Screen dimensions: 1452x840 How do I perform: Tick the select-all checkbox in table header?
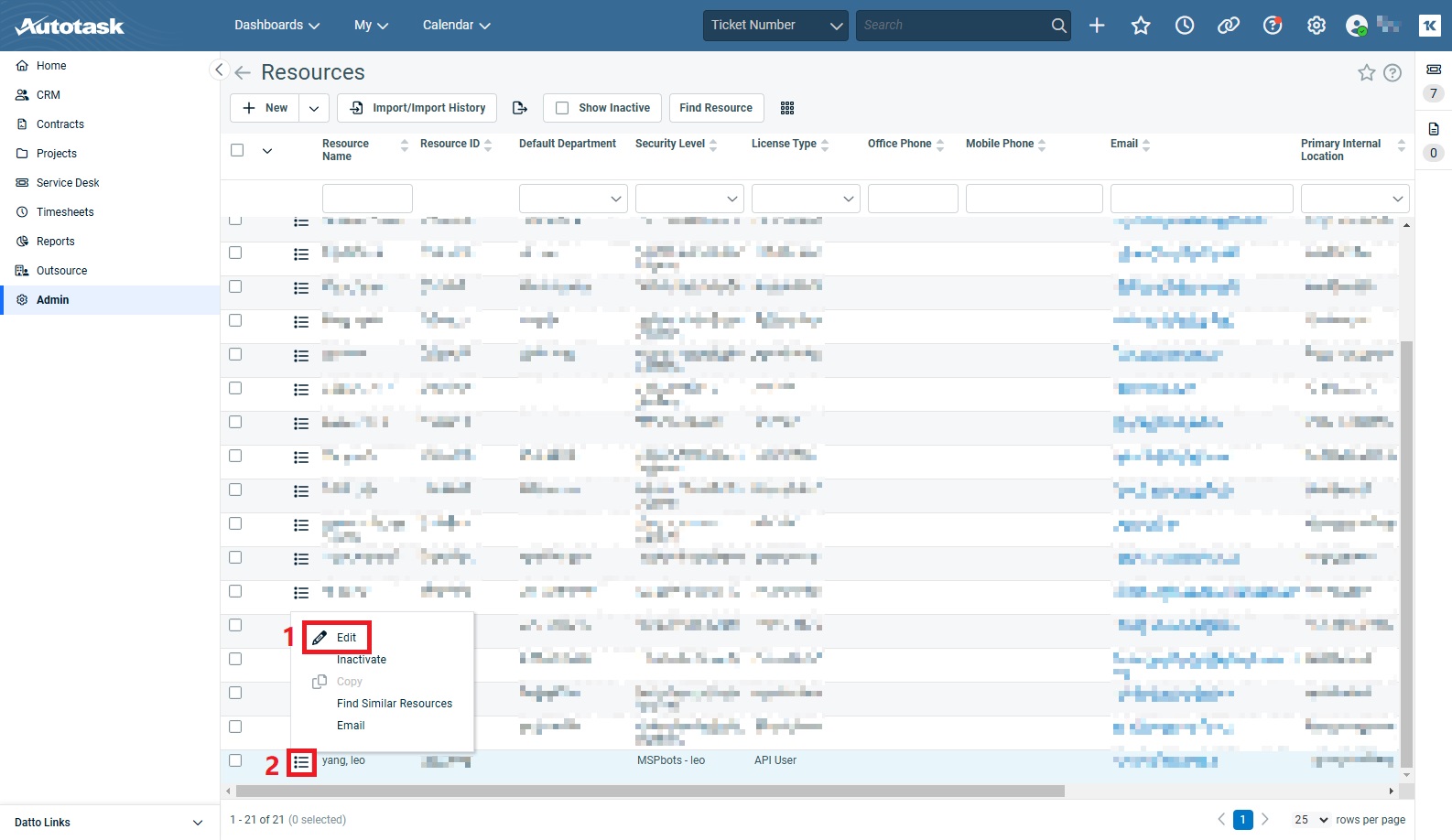[x=237, y=150]
